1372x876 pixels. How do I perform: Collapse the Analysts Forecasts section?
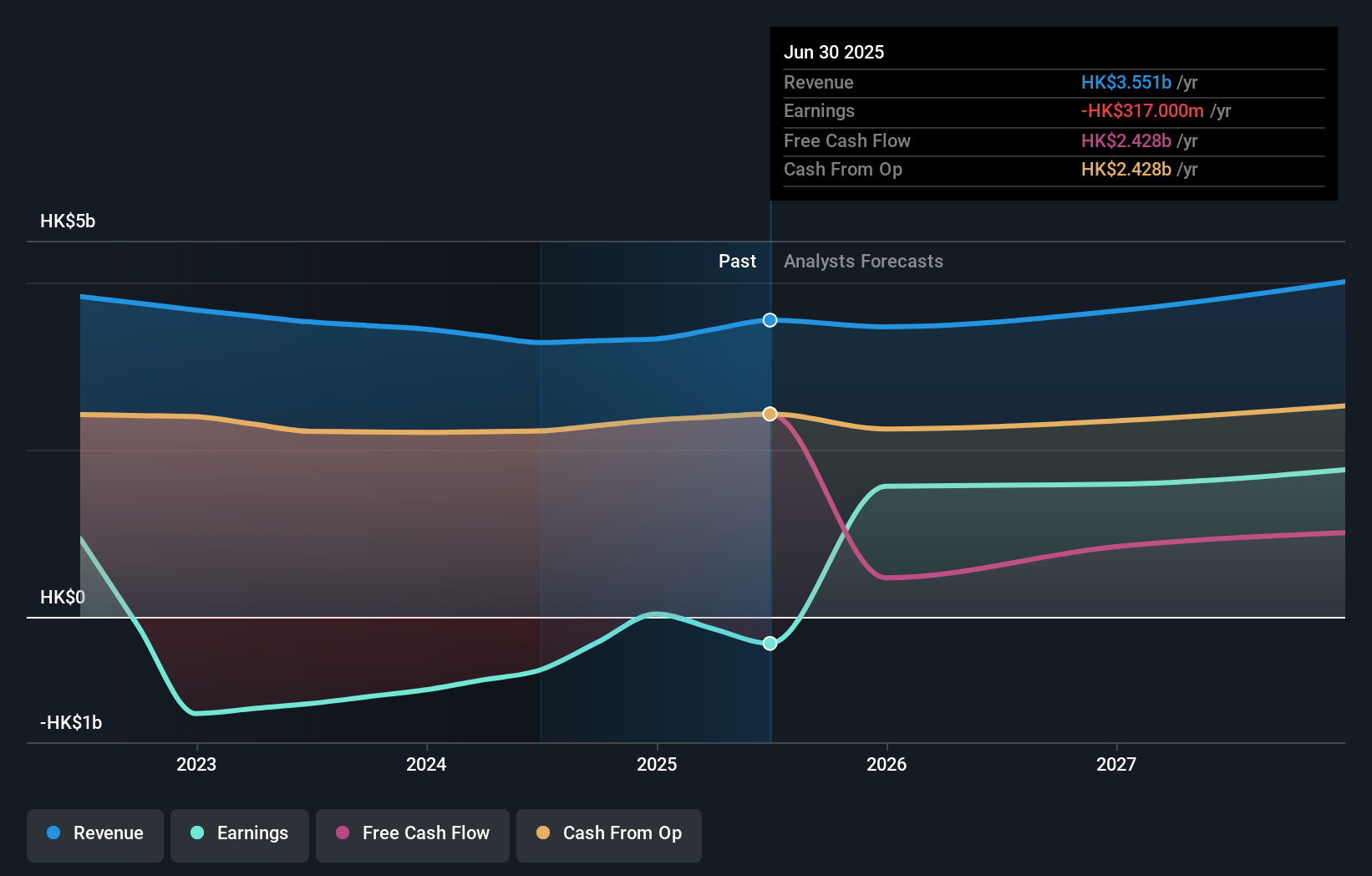pyautogui.click(x=863, y=261)
